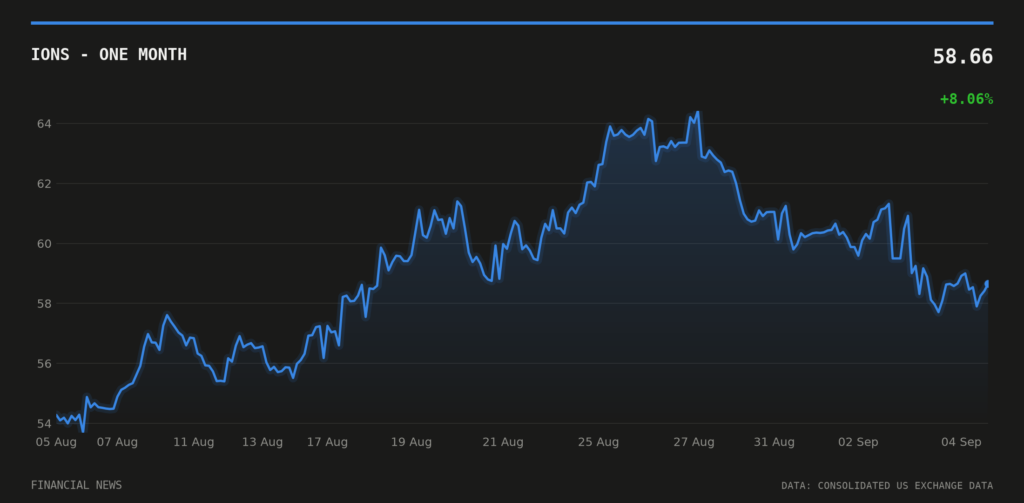The height and width of the screenshot is (503, 1024).
Task: Click the 64 y-axis label
Action: click(44, 123)
